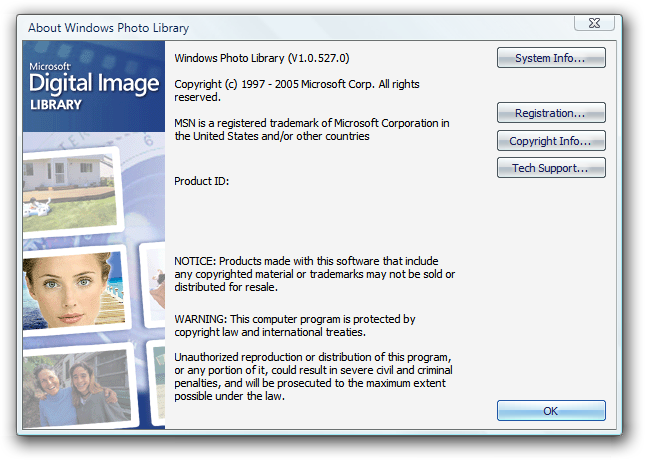The image size is (646, 460).
Task: Open the System Info dialog
Action: (x=551, y=58)
